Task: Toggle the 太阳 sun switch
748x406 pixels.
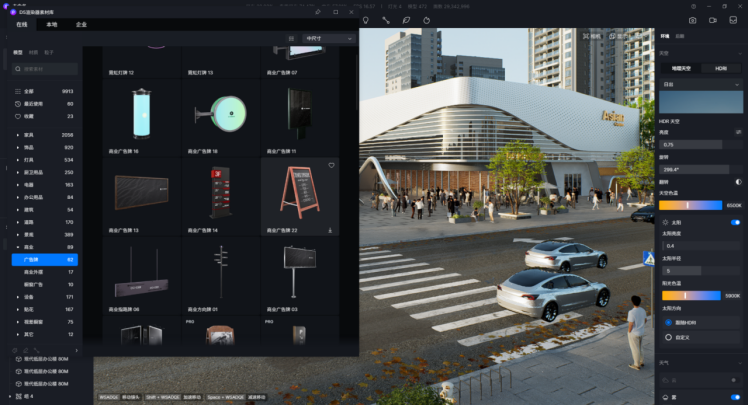Action: 736,222
